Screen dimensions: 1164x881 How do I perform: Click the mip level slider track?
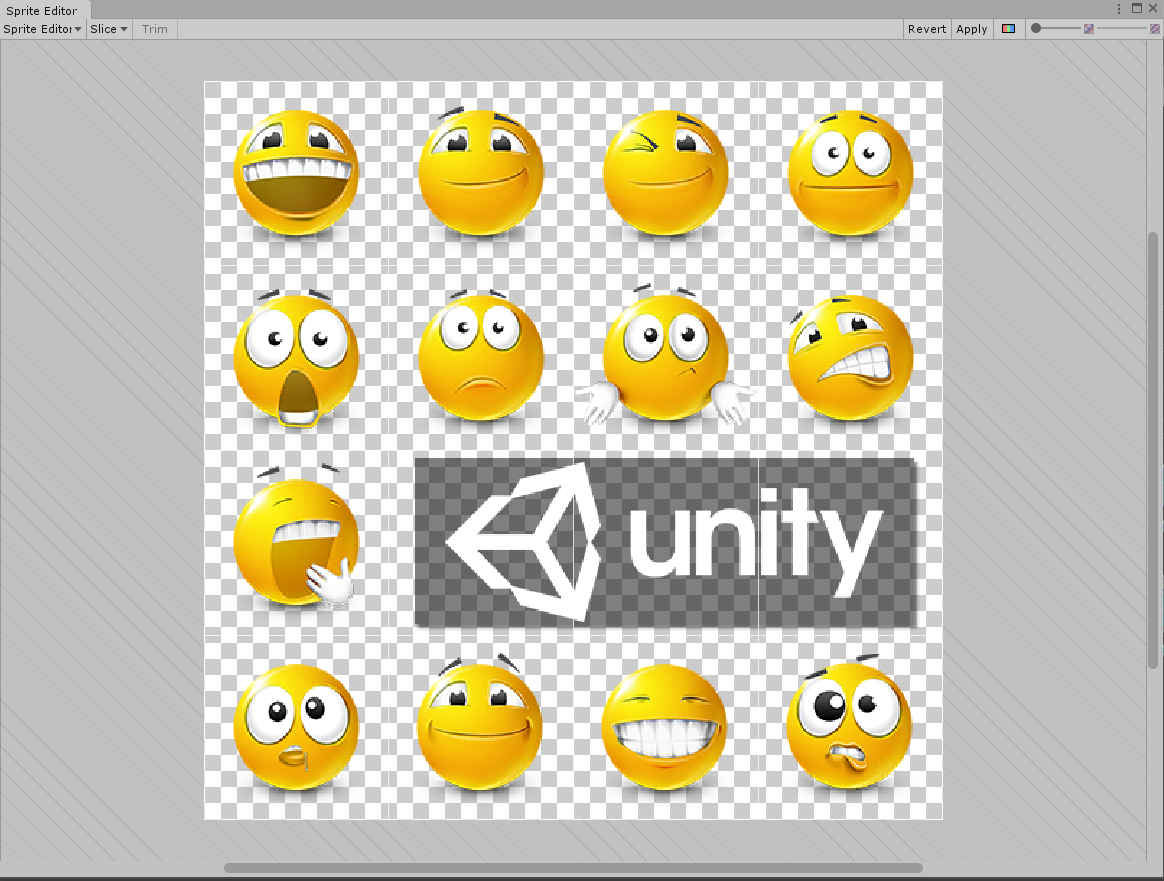pos(1122,29)
